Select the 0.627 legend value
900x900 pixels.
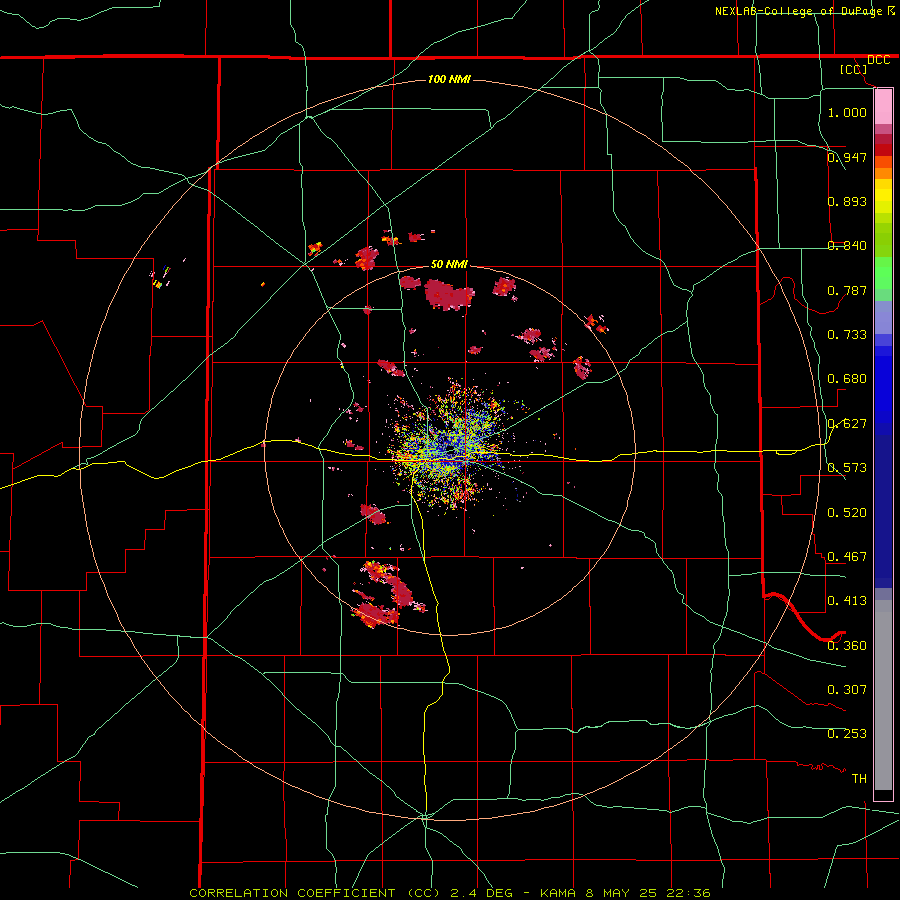coord(847,423)
